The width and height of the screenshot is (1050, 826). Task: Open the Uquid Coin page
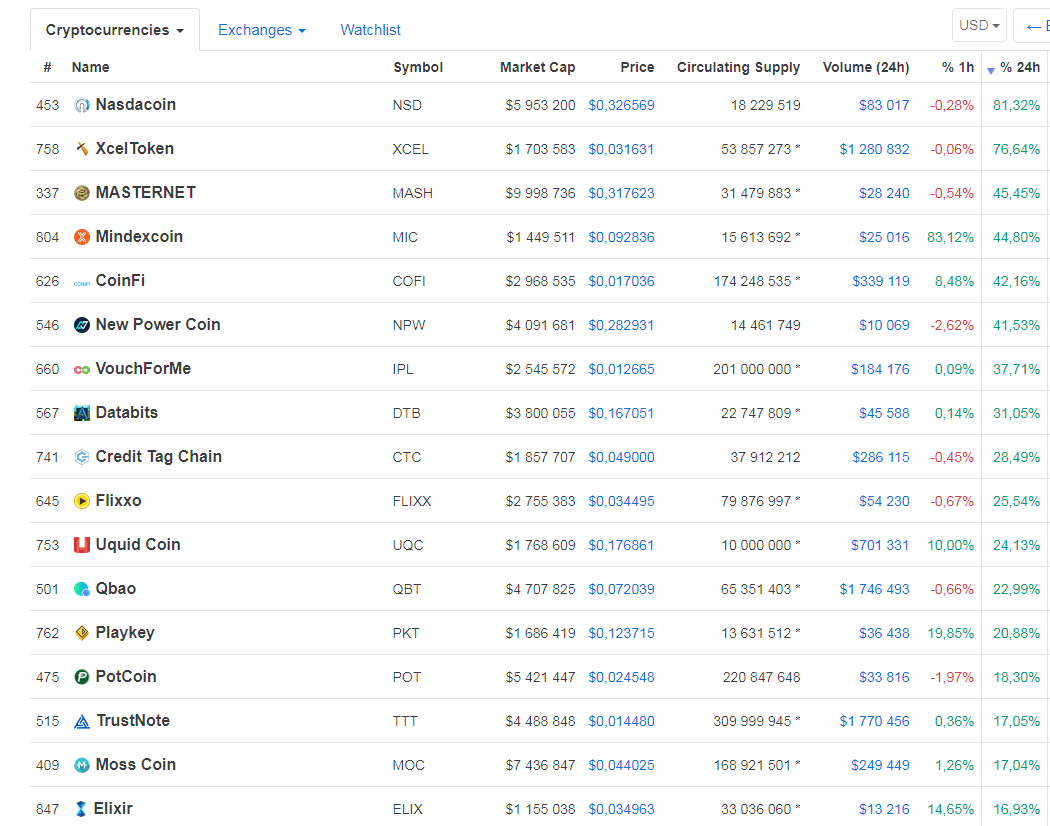(138, 545)
